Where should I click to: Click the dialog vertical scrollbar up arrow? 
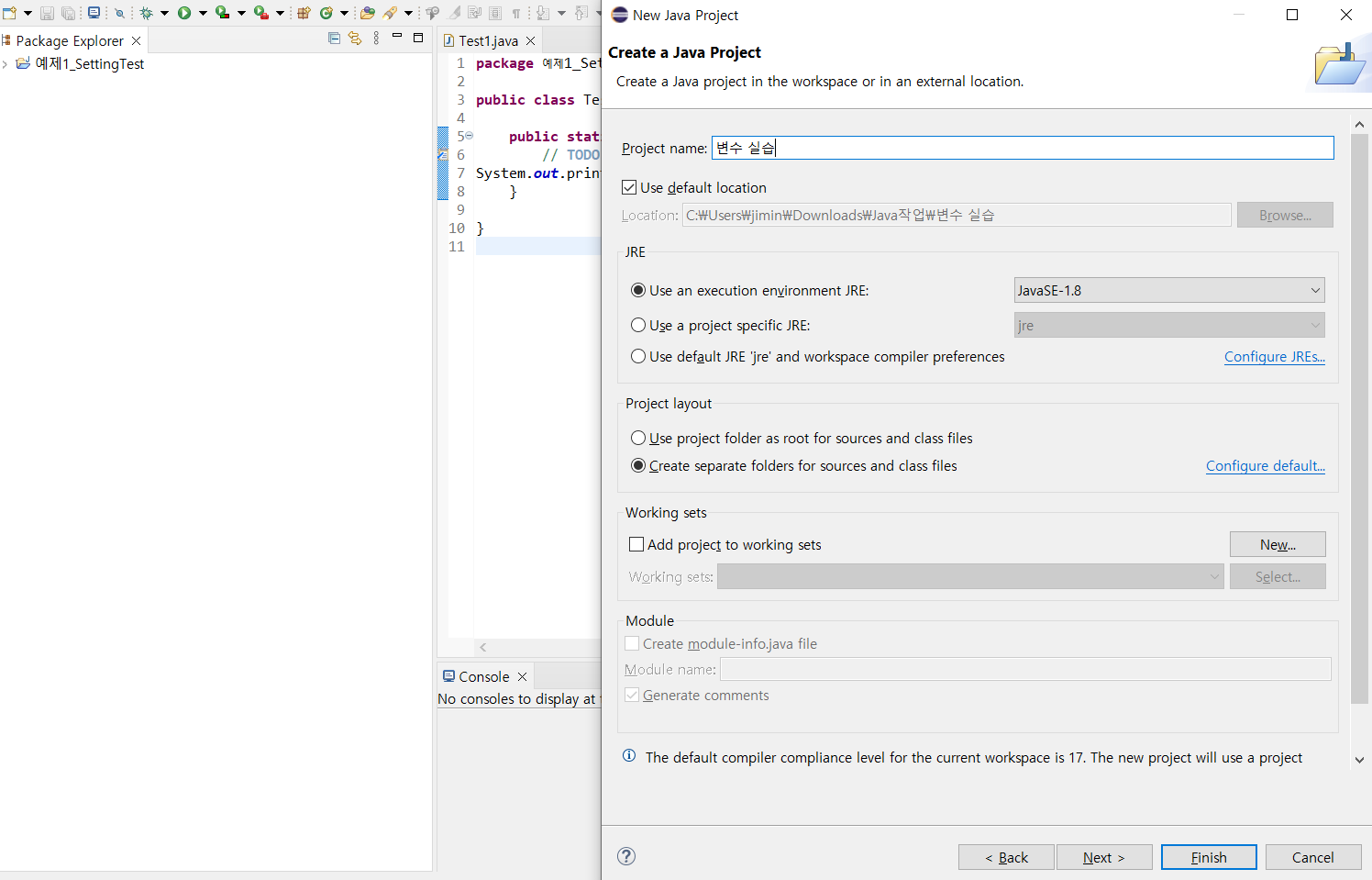[x=1359, y=124]
